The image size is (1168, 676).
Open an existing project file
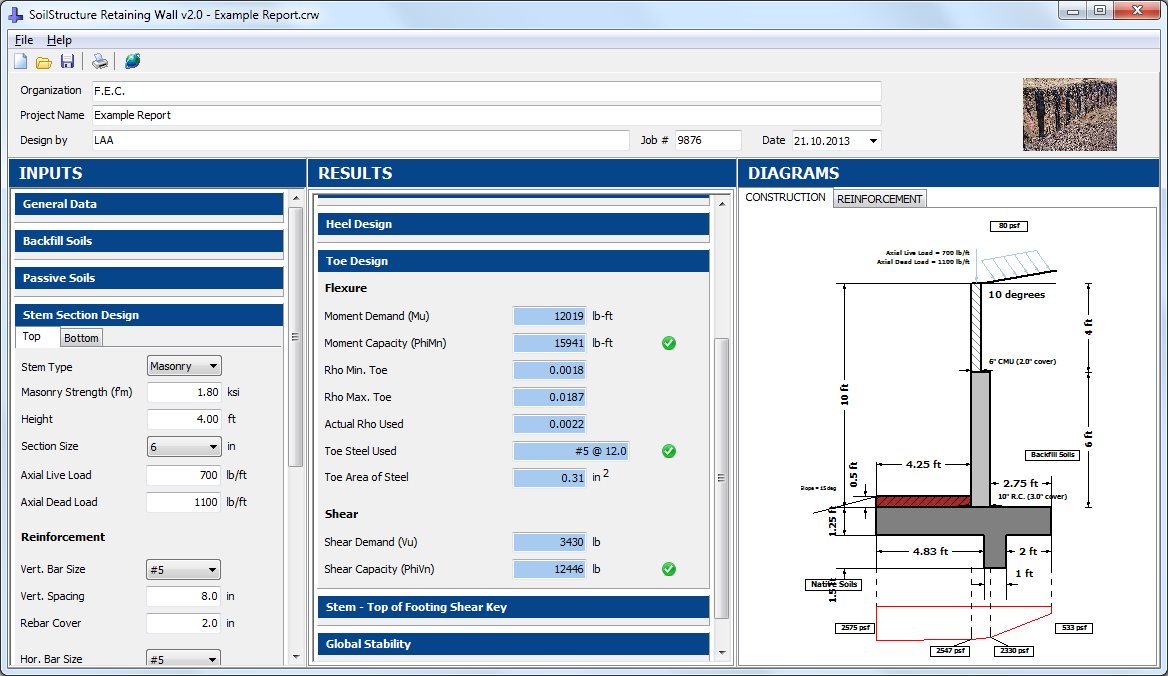43,60
